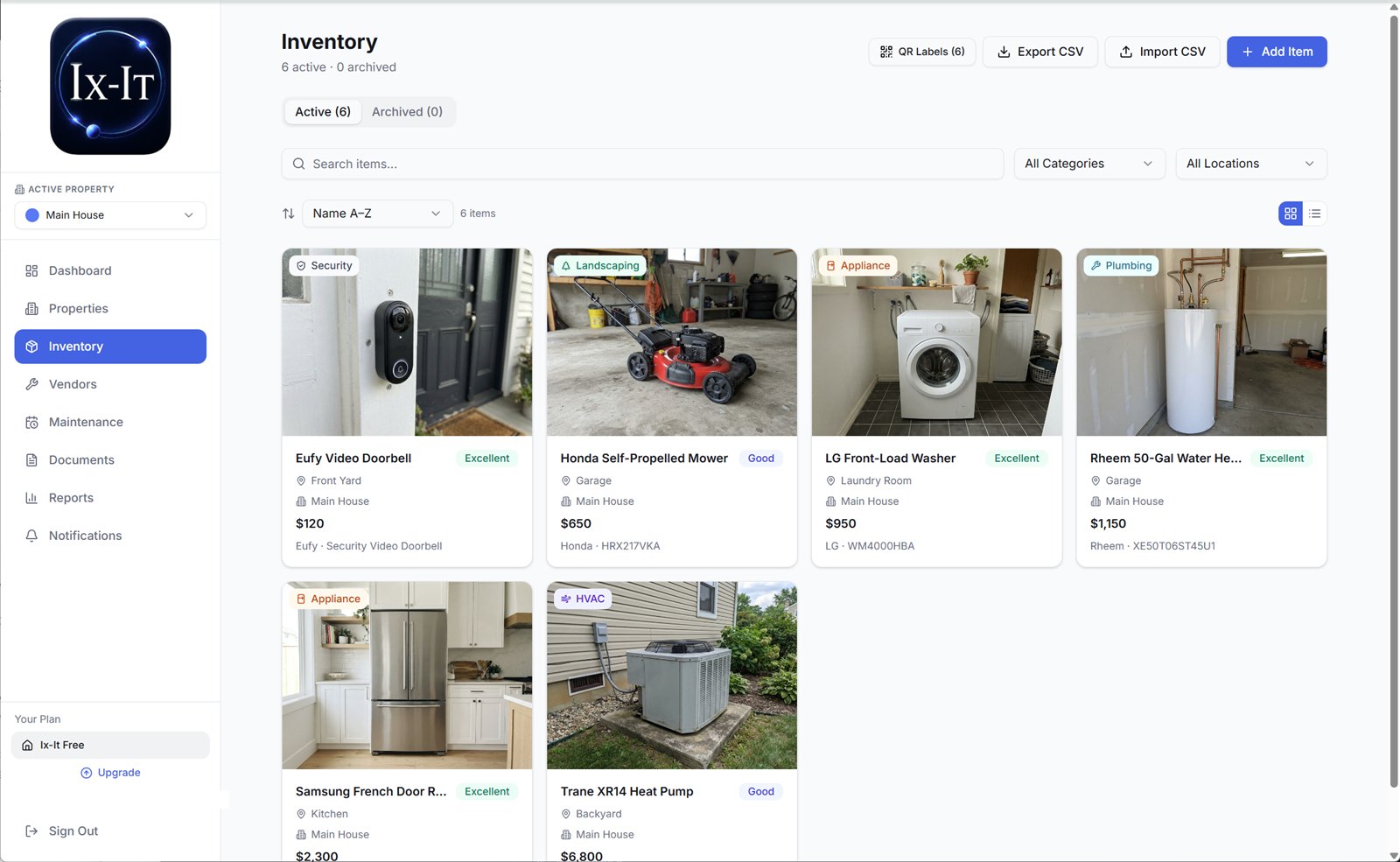Open the Maintenance section
The width and height of the screenshot is (1400, 862).
tap(110, 422)
